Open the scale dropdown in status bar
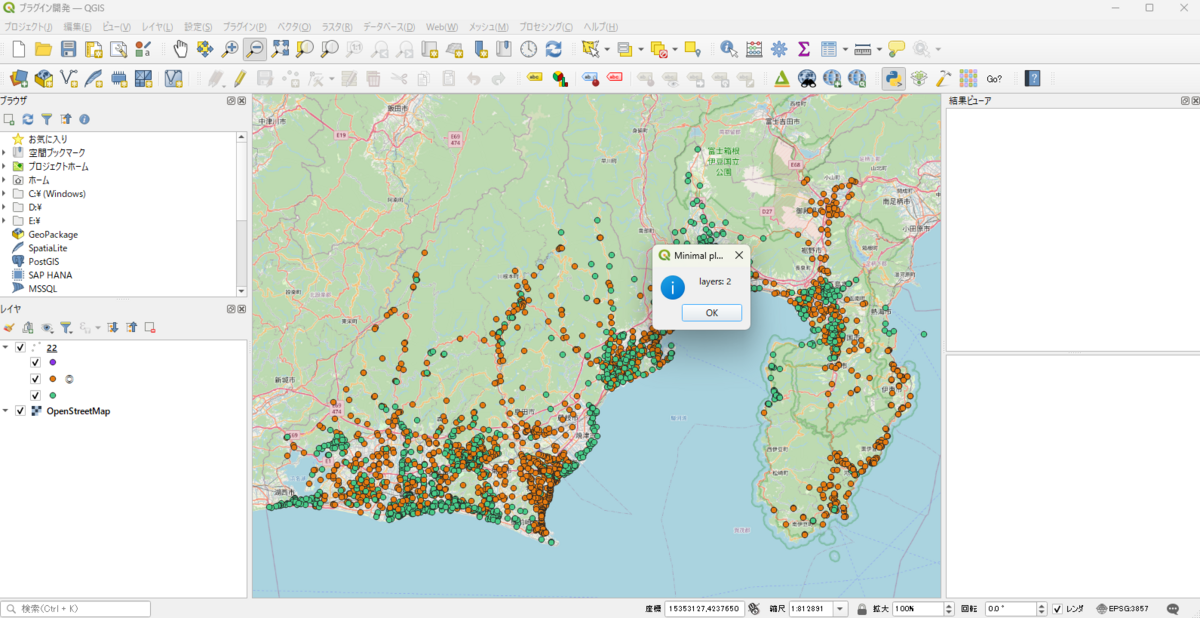This screenshot has width=1200, height=618. pos(839,609)
